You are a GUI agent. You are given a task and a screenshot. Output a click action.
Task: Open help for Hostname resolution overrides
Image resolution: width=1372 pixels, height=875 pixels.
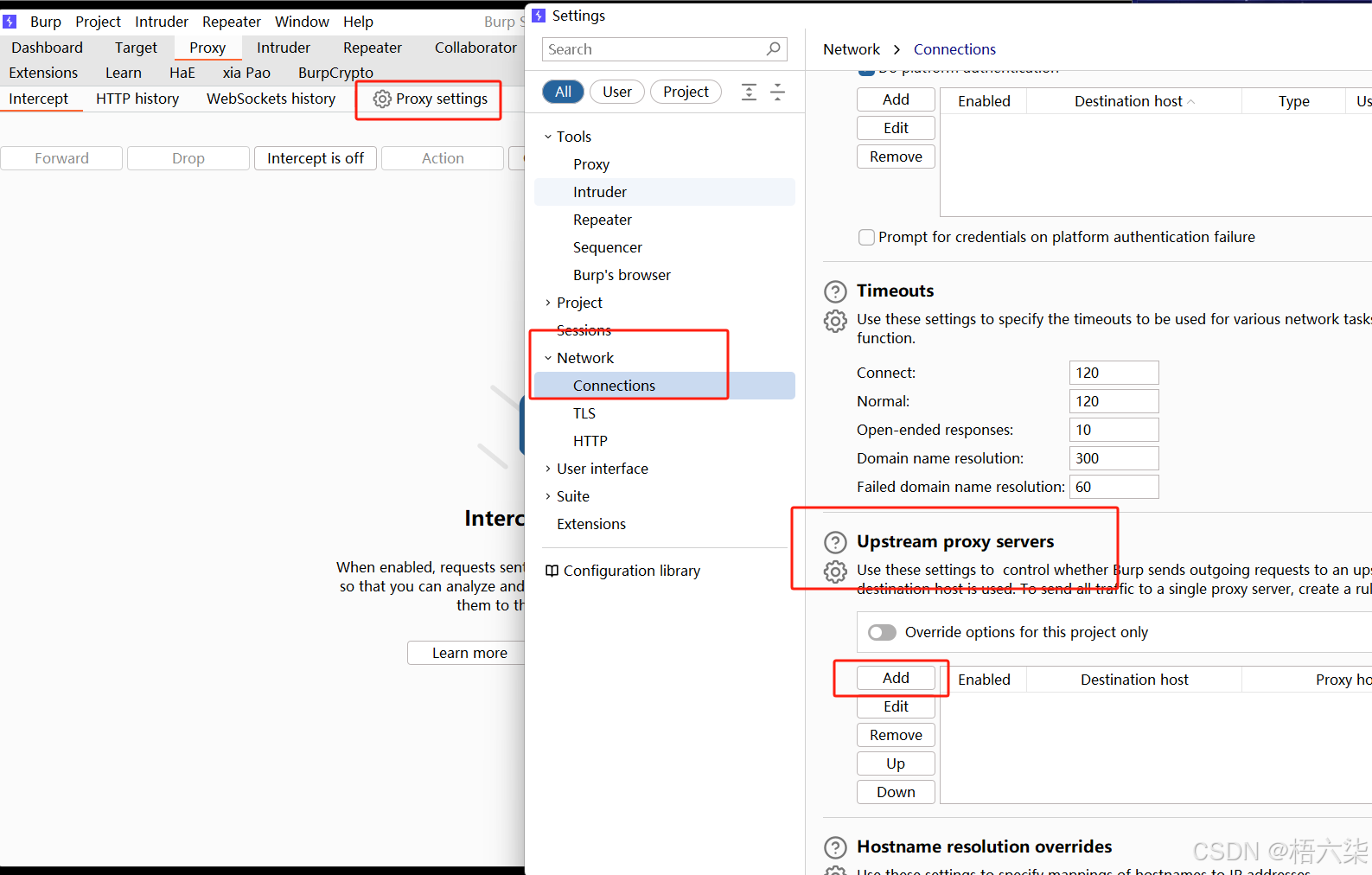[835, 847]
